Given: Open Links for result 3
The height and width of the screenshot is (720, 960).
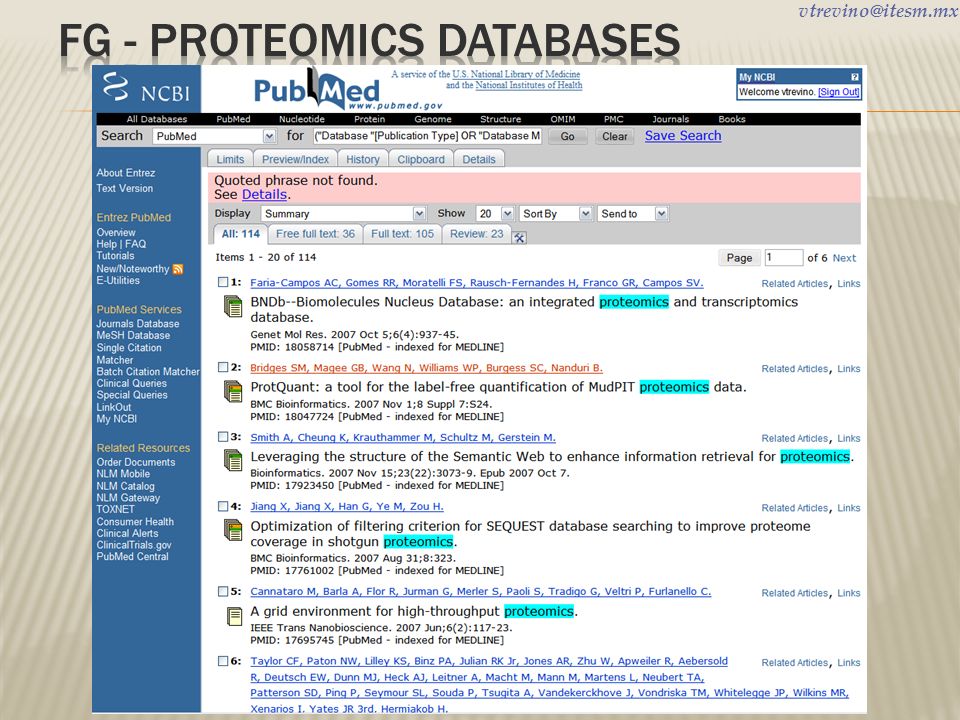Looking at the screenshot, I should coord(849,438).
